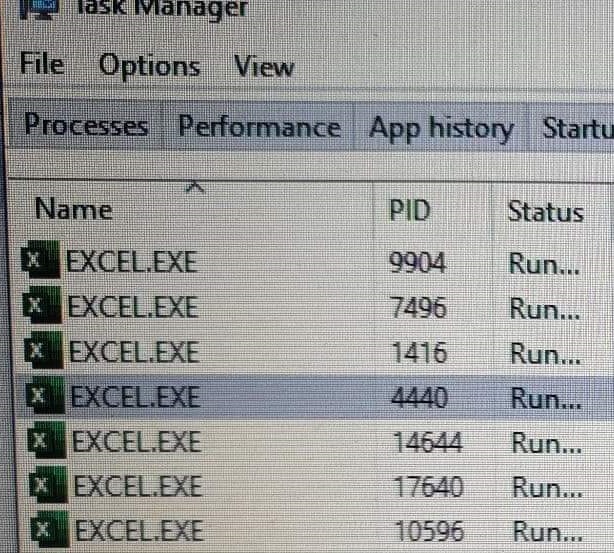Select EXCEL.EXE name with PID 7496
Screen dimensions: 614x553
pos(133,307)
